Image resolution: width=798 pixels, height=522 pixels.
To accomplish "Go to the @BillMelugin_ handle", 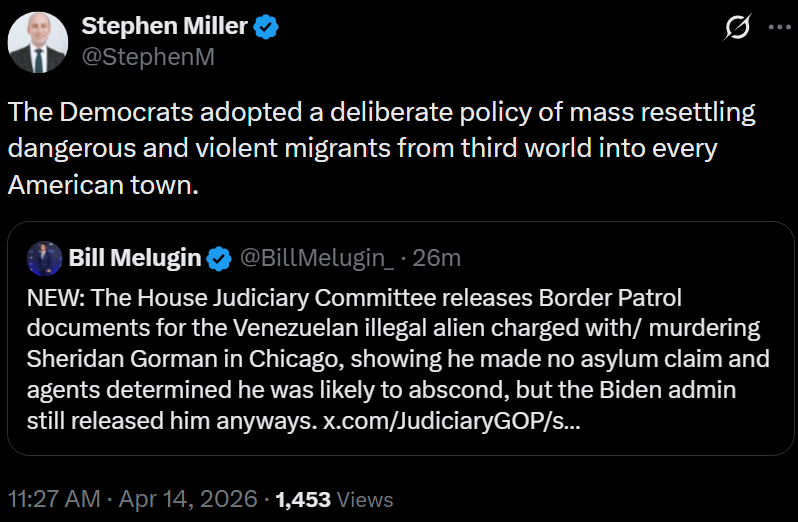I will (x=316, y=259).
